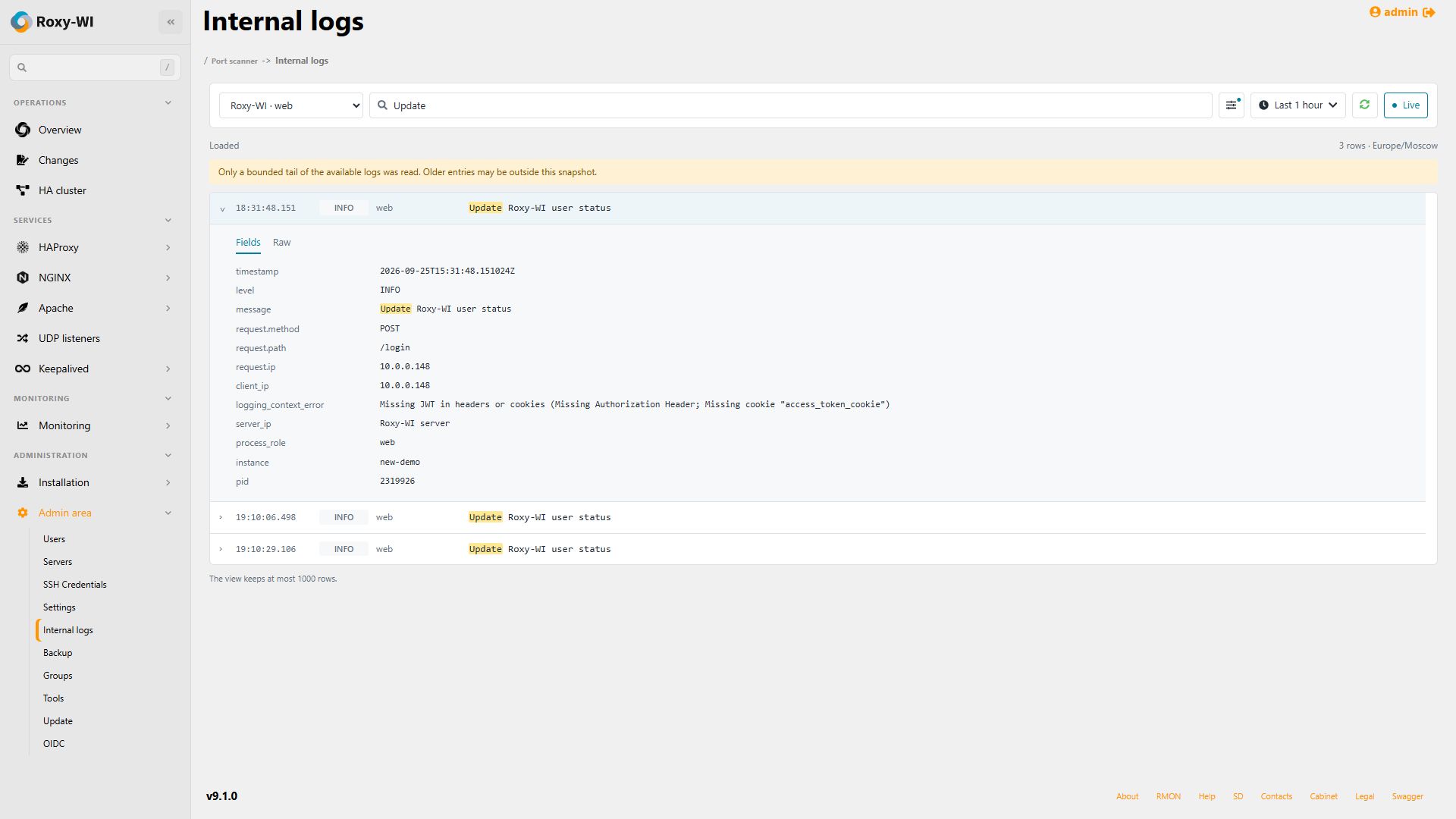
Task: Log out using the exit icon
Action: point(1429,12)
